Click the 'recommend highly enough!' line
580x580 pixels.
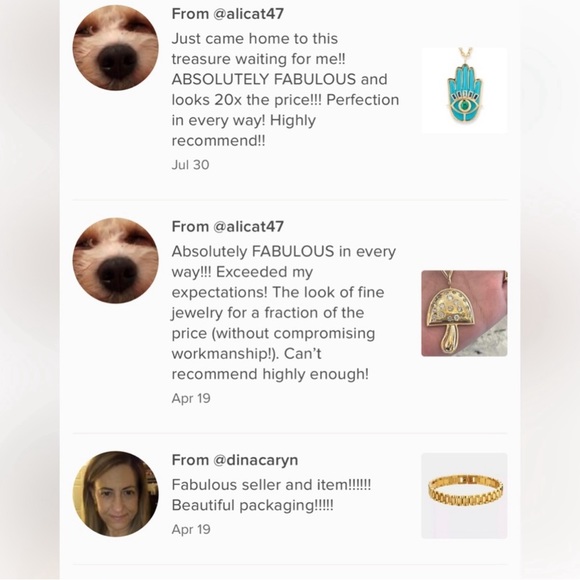270,374
